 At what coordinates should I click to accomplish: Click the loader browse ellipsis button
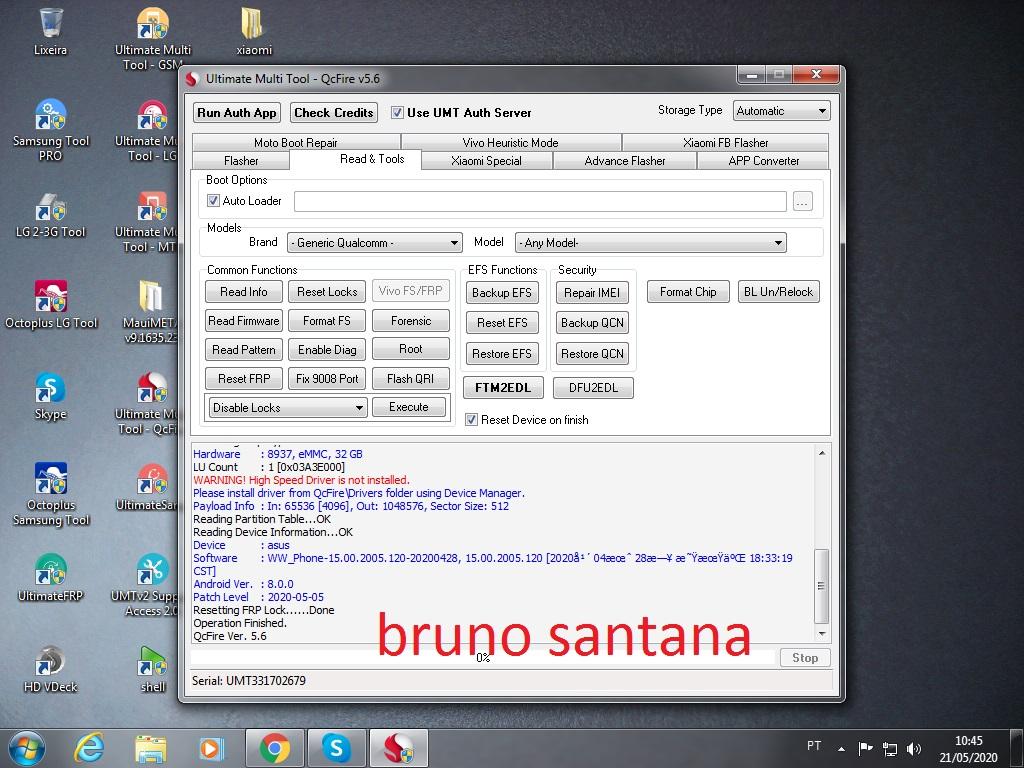pos(803,201)
